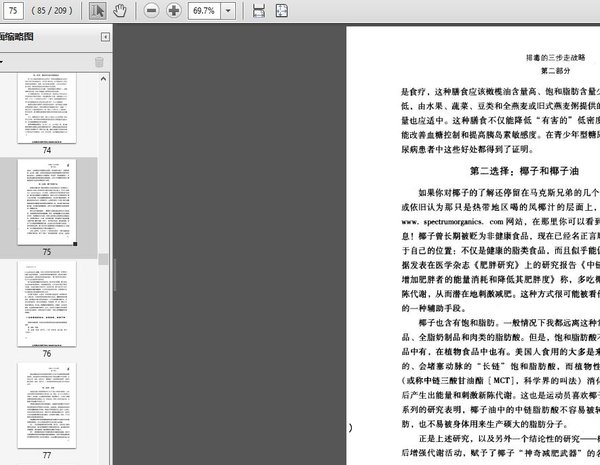The image size is (600, 465).
Task: Click the page label 74 under thumbnail
Action: click(47, 150)
